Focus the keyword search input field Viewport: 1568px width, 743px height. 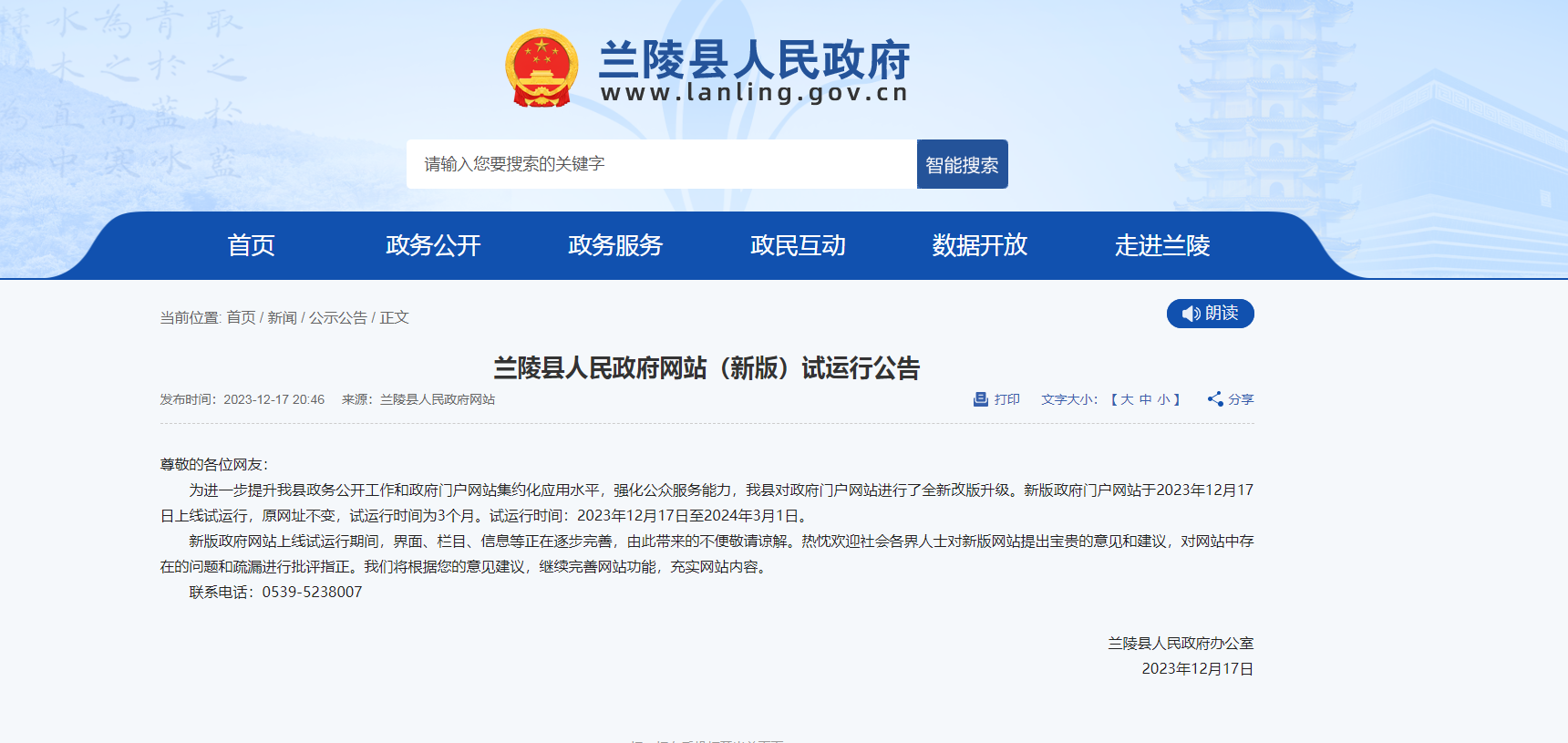662,164
